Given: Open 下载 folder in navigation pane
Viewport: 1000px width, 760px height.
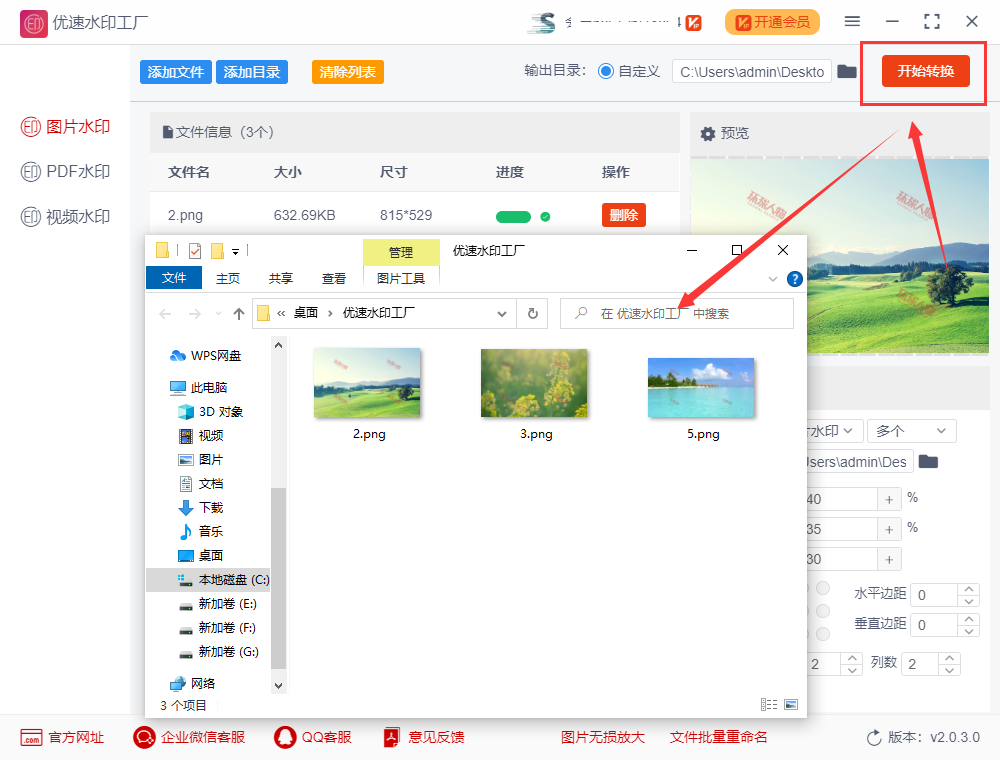Looking at the screenshot, I should point(202,508).
